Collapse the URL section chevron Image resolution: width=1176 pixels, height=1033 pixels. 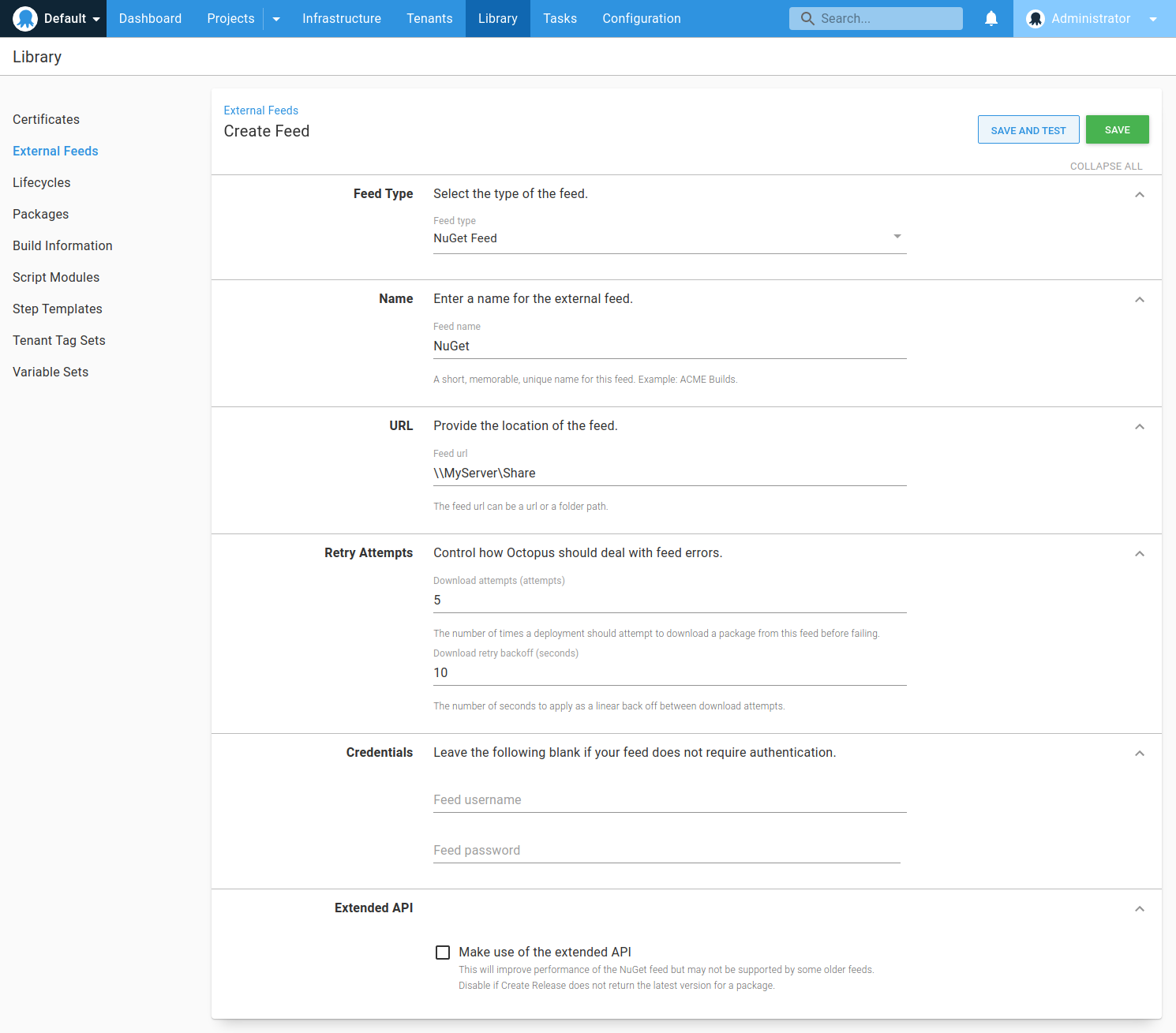(x=1139, y=427)
